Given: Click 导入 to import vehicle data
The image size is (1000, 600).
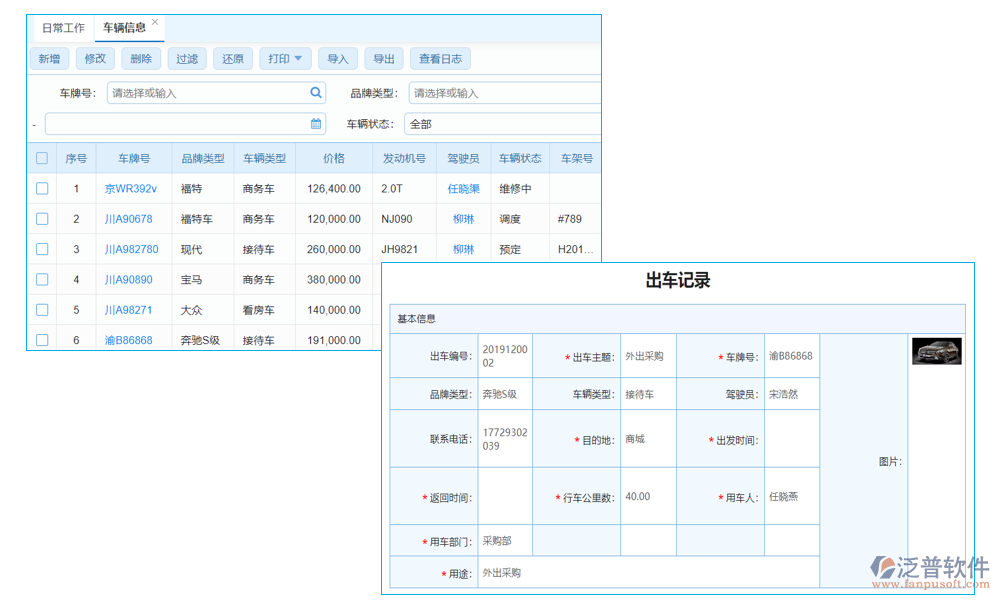Looking at the screenshot, I should [x=337, y=58].
